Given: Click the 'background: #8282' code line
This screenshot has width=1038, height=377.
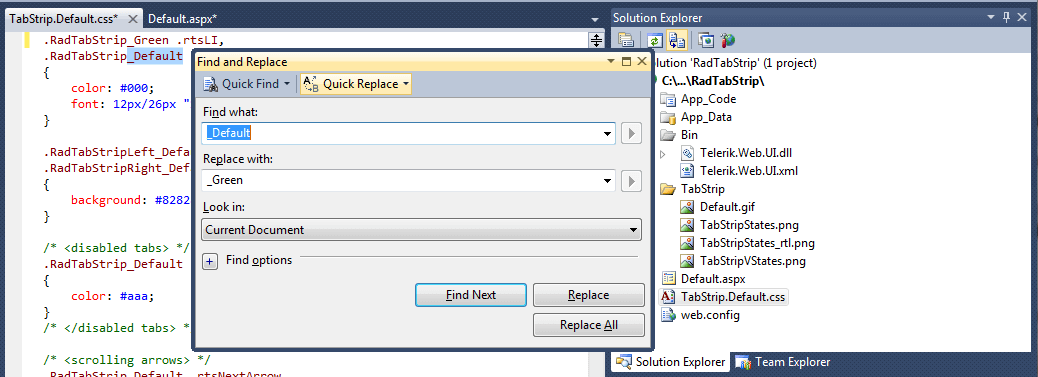Looking at the screenshot, I should click(131, 201).
